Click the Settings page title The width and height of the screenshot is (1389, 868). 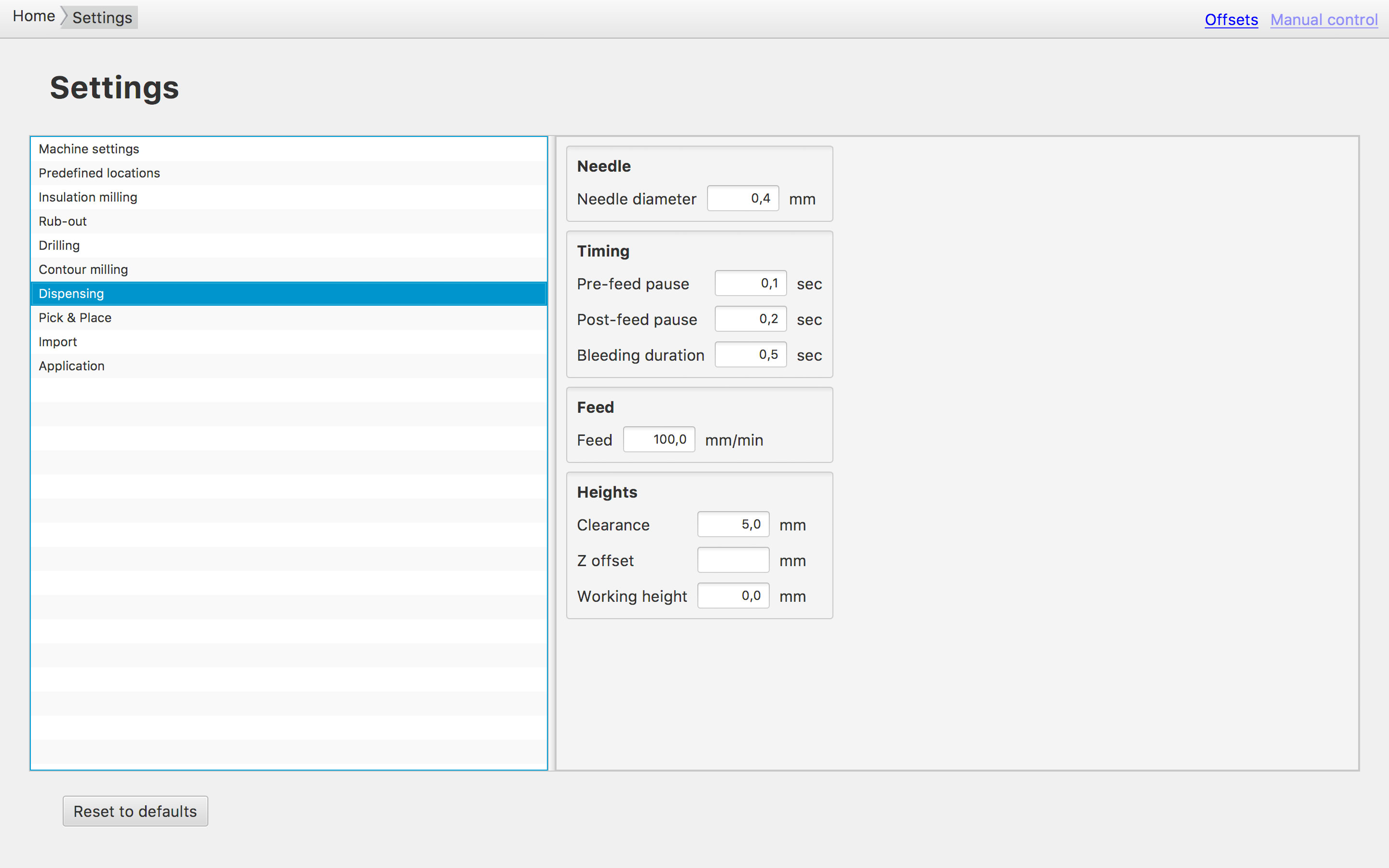115,88
